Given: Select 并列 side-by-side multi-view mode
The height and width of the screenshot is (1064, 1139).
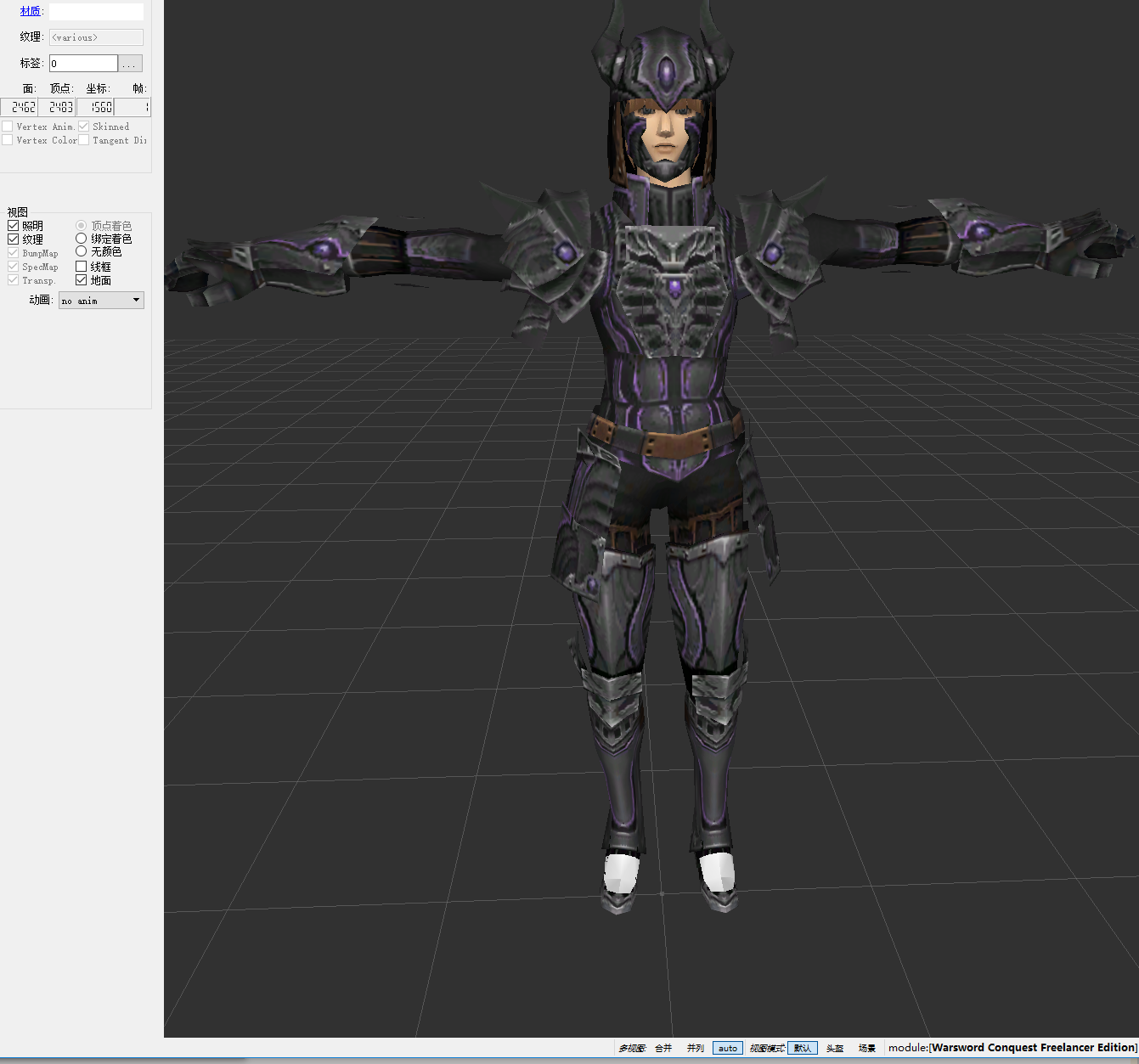Looking at the screenshot, I should point(696,1048).
